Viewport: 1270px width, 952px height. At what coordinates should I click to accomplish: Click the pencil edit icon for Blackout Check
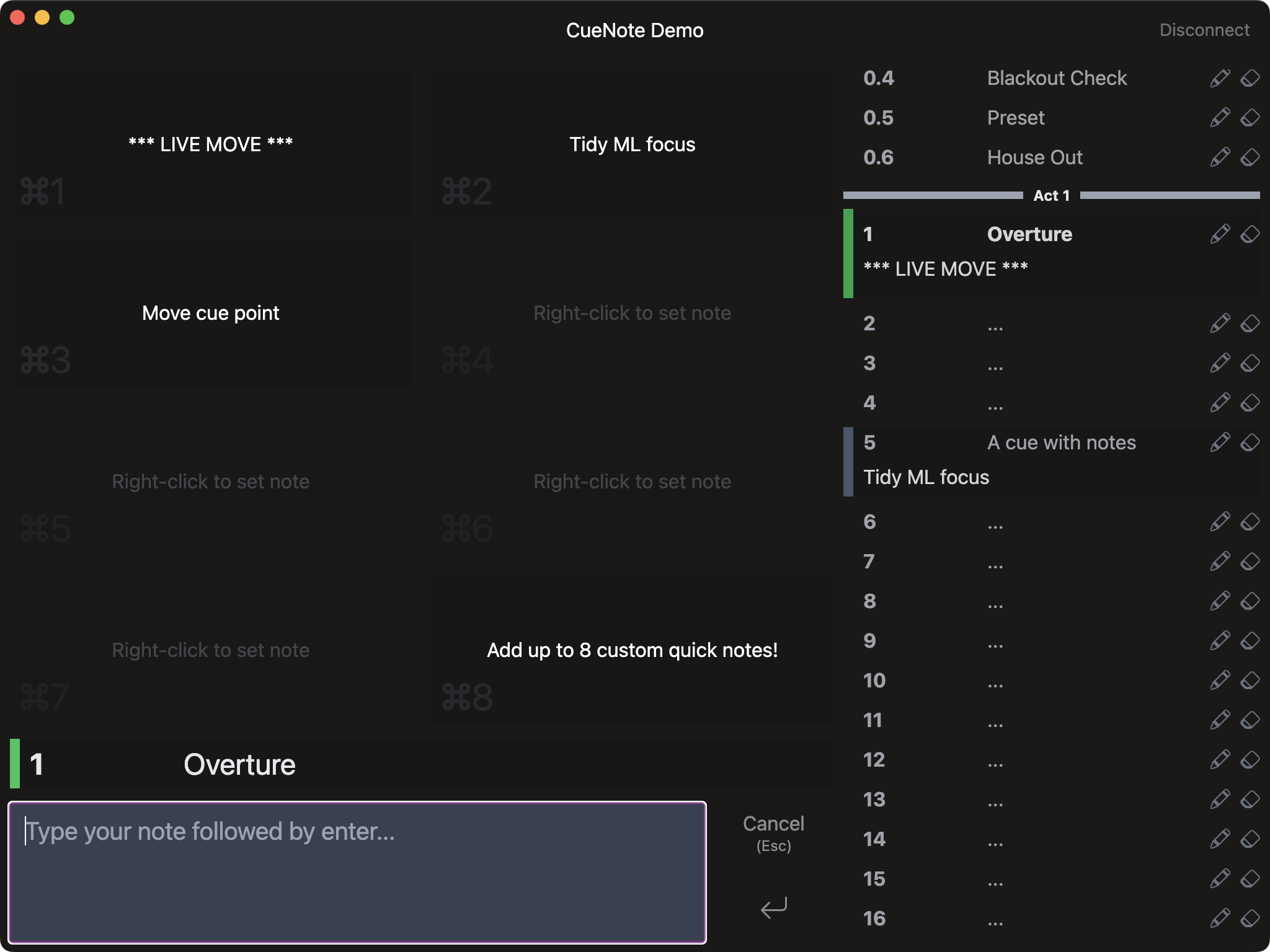(1220, 78)
